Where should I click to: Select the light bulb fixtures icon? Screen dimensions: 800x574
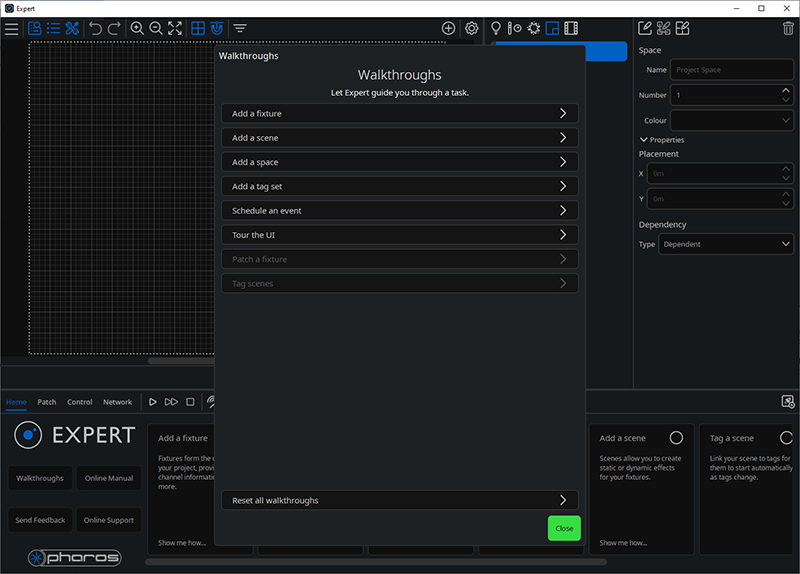495,28
